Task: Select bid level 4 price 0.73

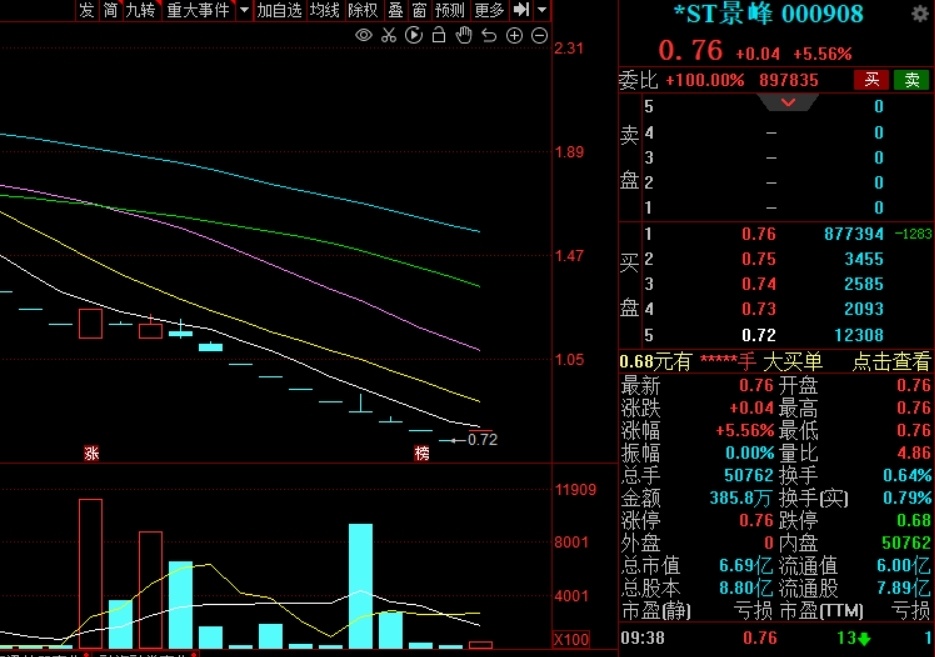Action: tap(758, 309)
